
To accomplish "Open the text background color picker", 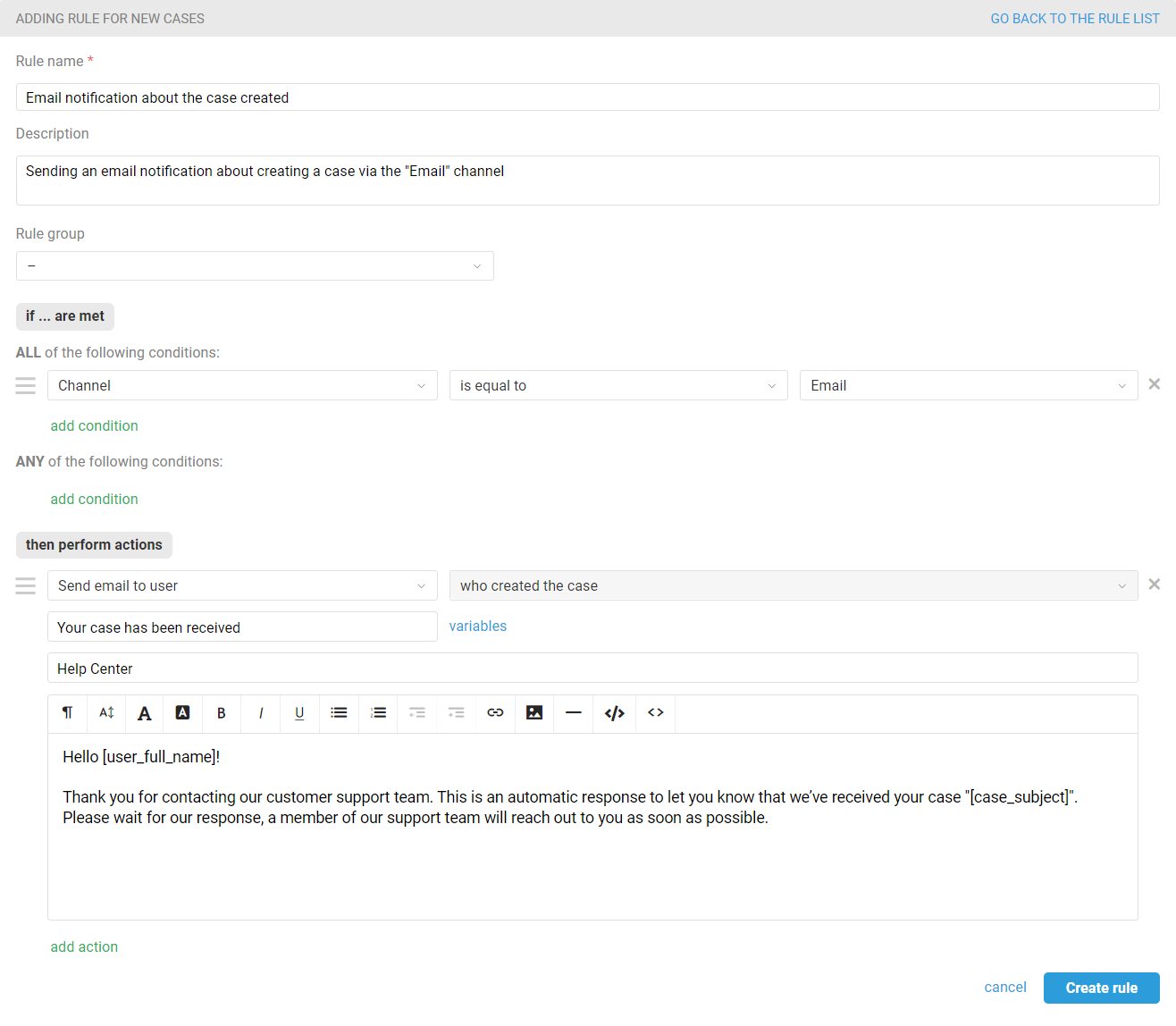I will [x=182, y=713].
